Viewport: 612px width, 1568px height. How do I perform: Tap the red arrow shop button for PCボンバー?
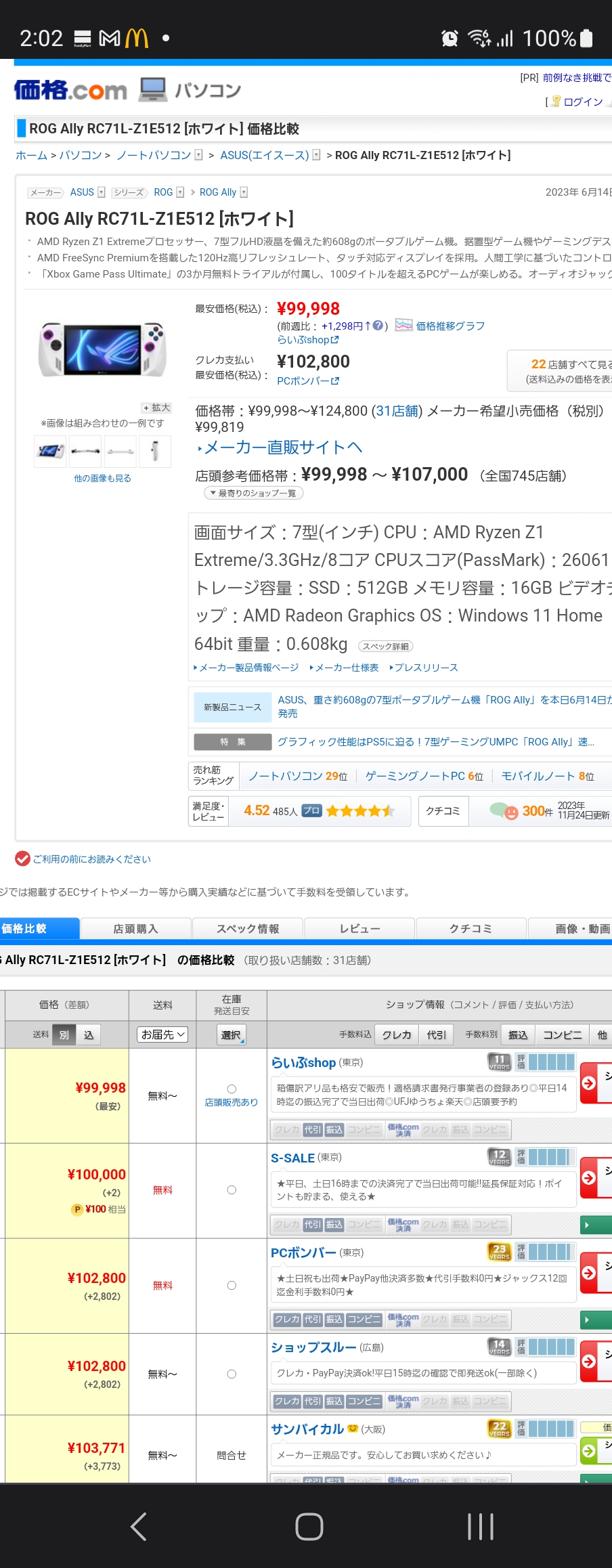[596, 1273]
